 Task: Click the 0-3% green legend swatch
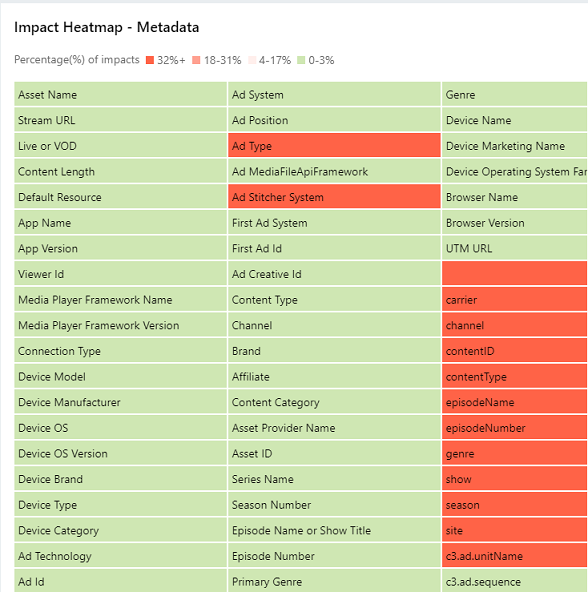pyautogui.click(x=301, y=60)
